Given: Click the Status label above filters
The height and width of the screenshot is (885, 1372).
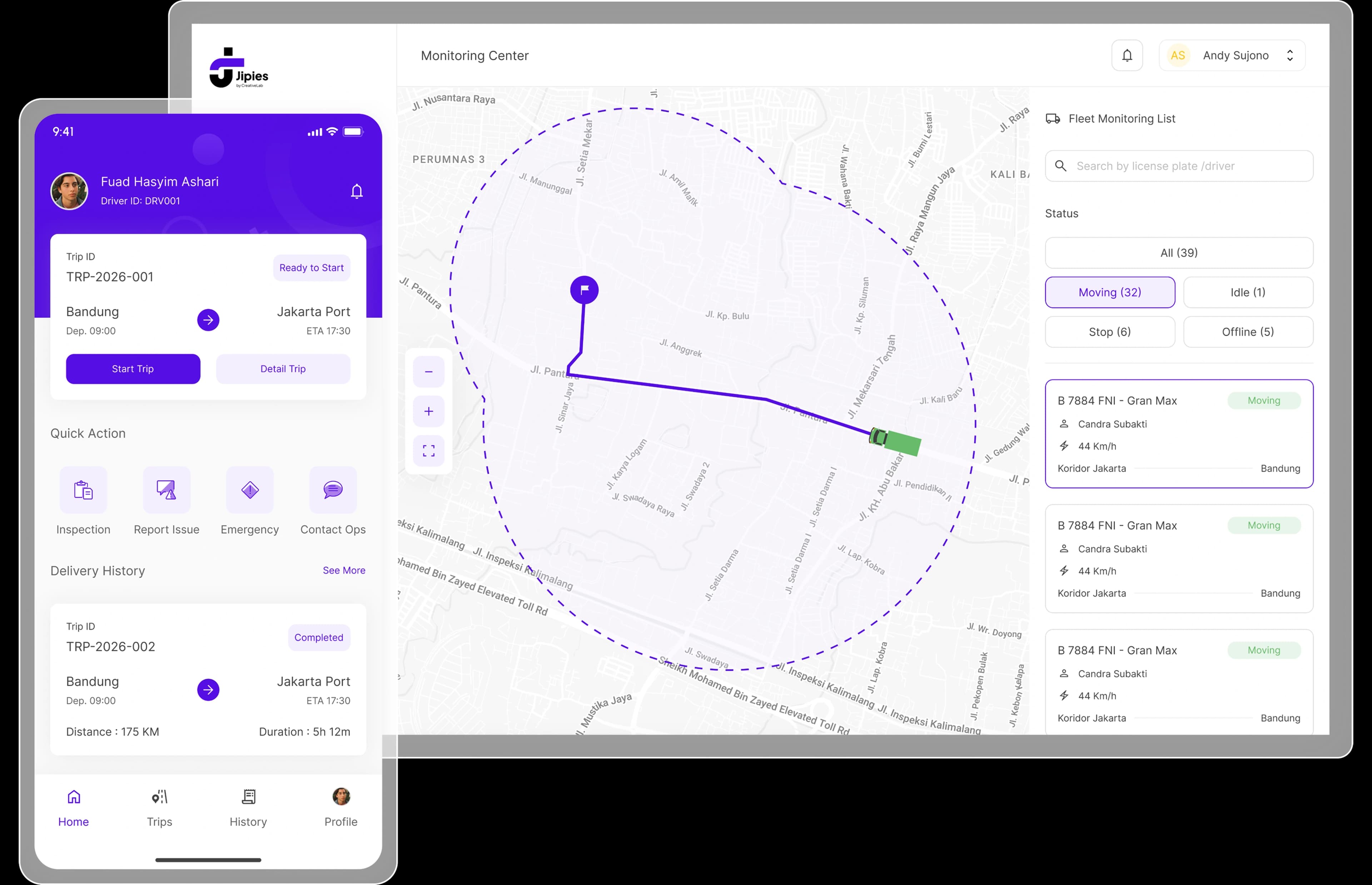Looking at the screenshot, I should coord(1062,214).
